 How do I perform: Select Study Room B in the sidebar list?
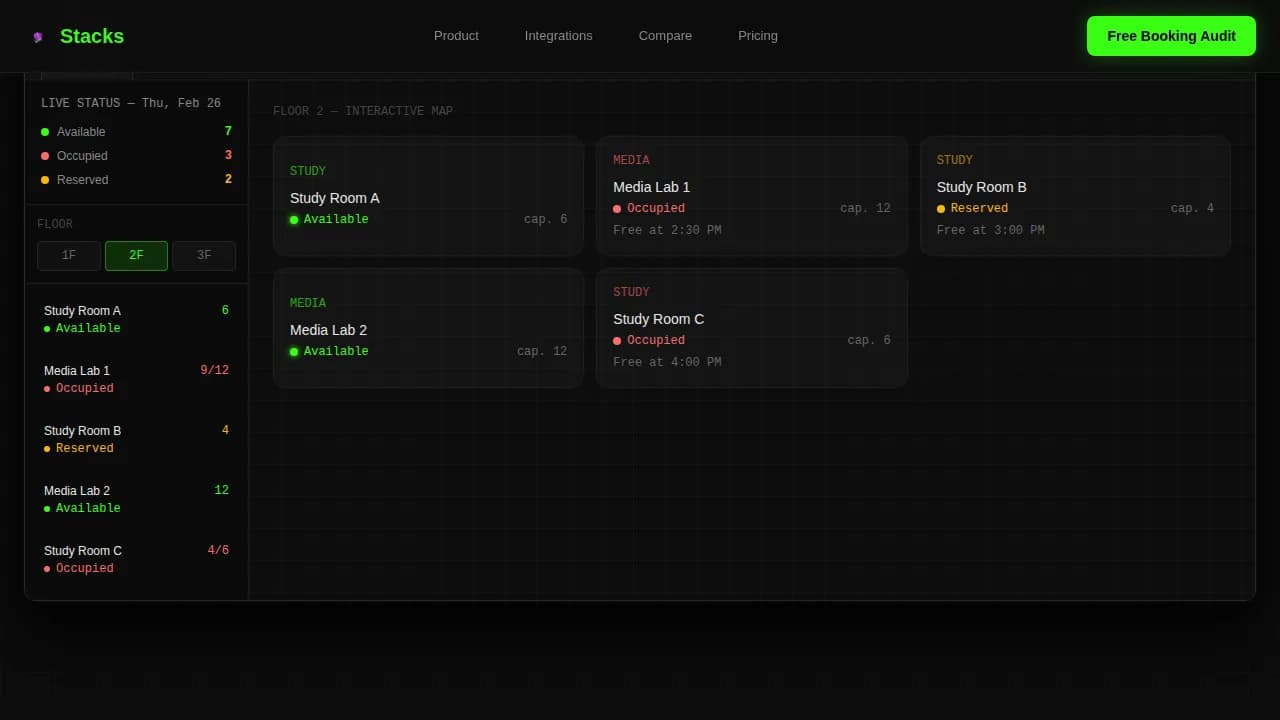point(136,439)
